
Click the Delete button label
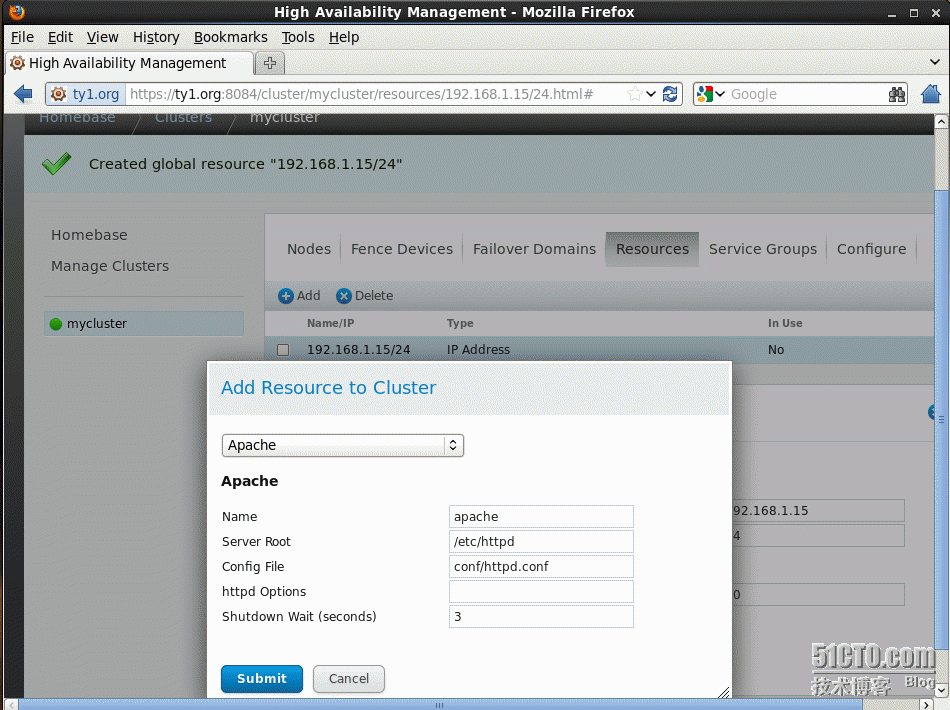click(x=374, y=296)
